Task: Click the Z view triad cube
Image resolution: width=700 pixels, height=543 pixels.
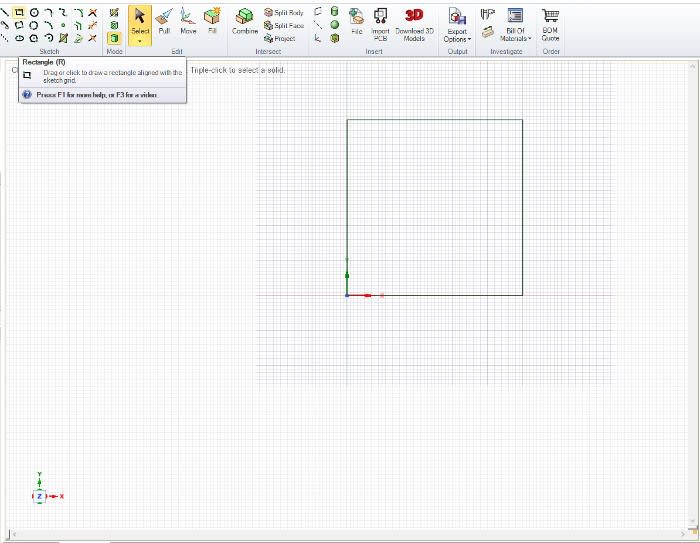Action: [39, 496]
